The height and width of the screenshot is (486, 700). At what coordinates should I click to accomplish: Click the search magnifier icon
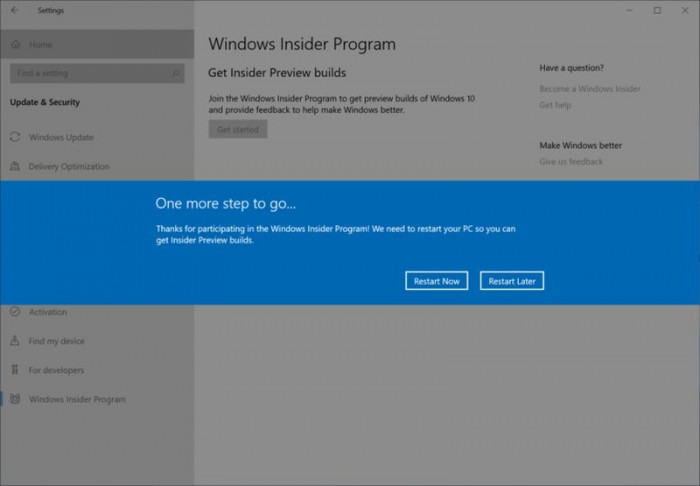(175, 73)
